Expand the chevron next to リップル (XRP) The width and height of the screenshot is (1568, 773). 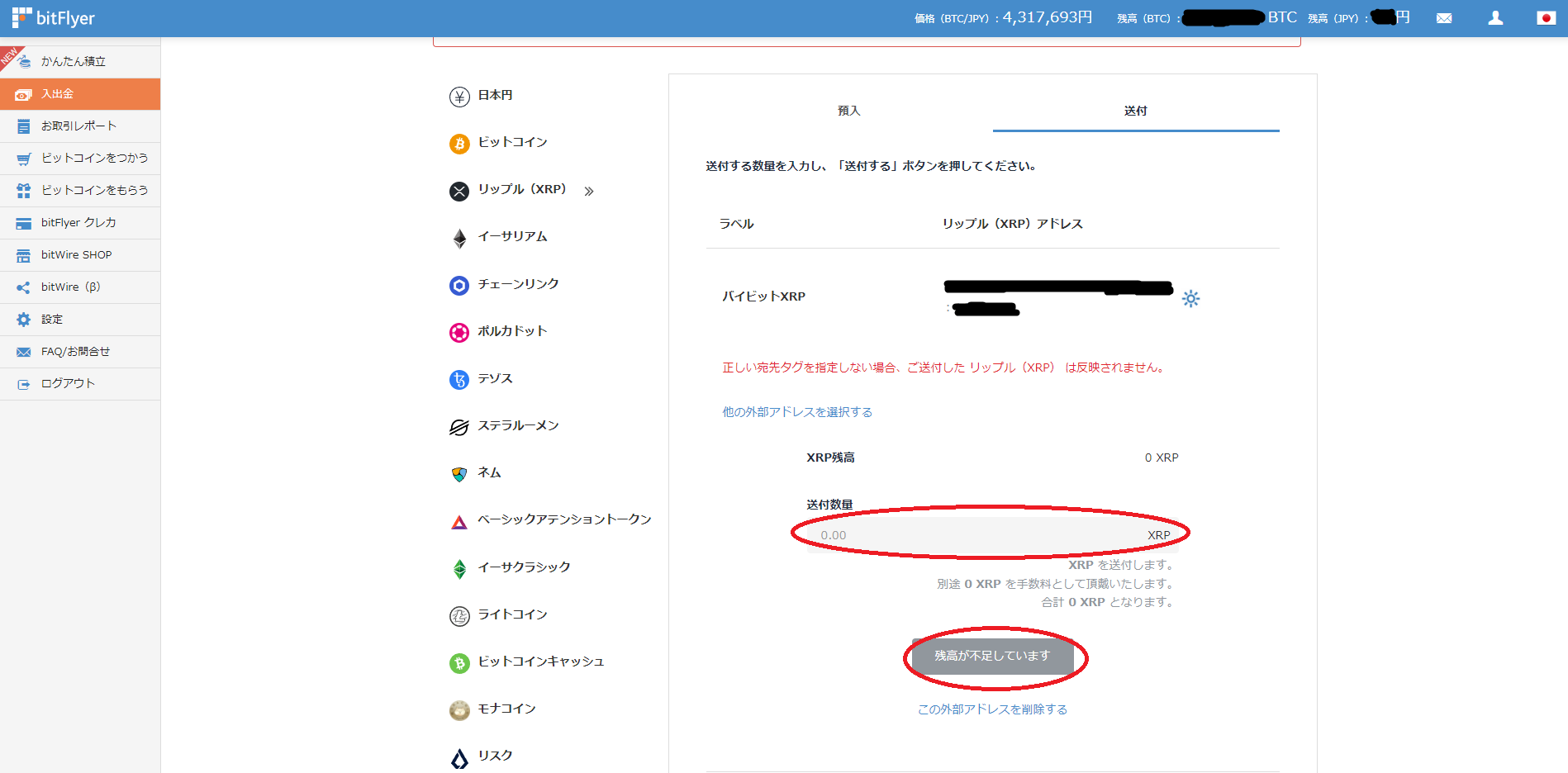click(589, 191)
